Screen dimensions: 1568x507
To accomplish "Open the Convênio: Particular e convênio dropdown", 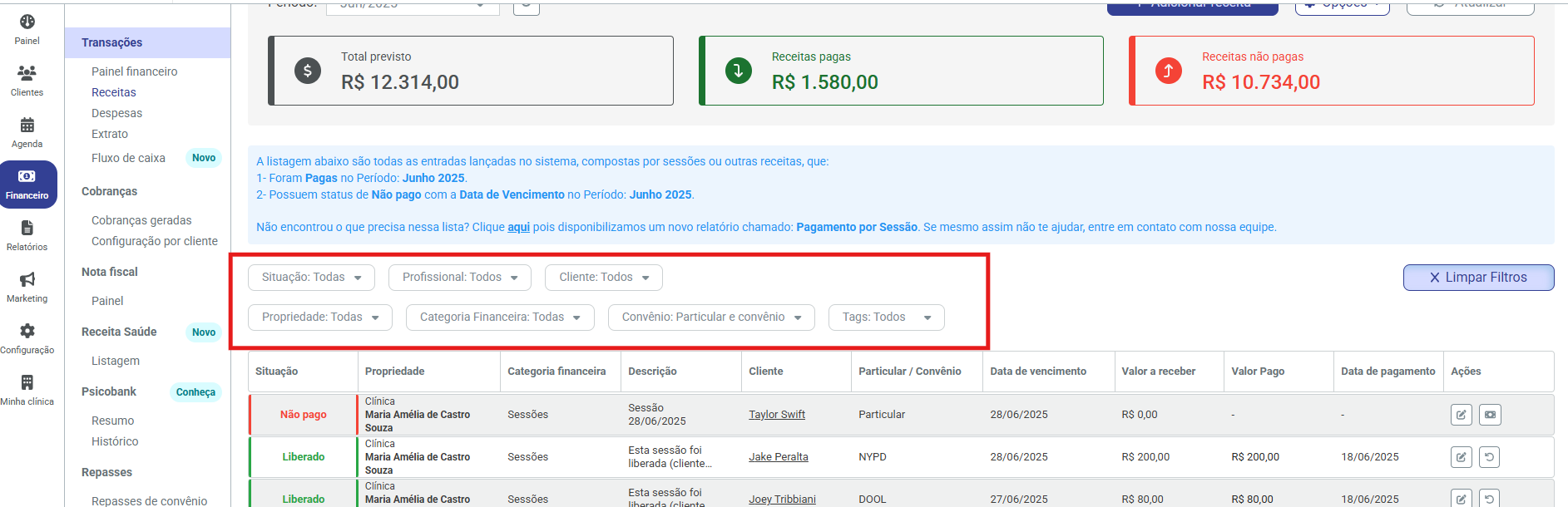I will [x=711, y=317].
